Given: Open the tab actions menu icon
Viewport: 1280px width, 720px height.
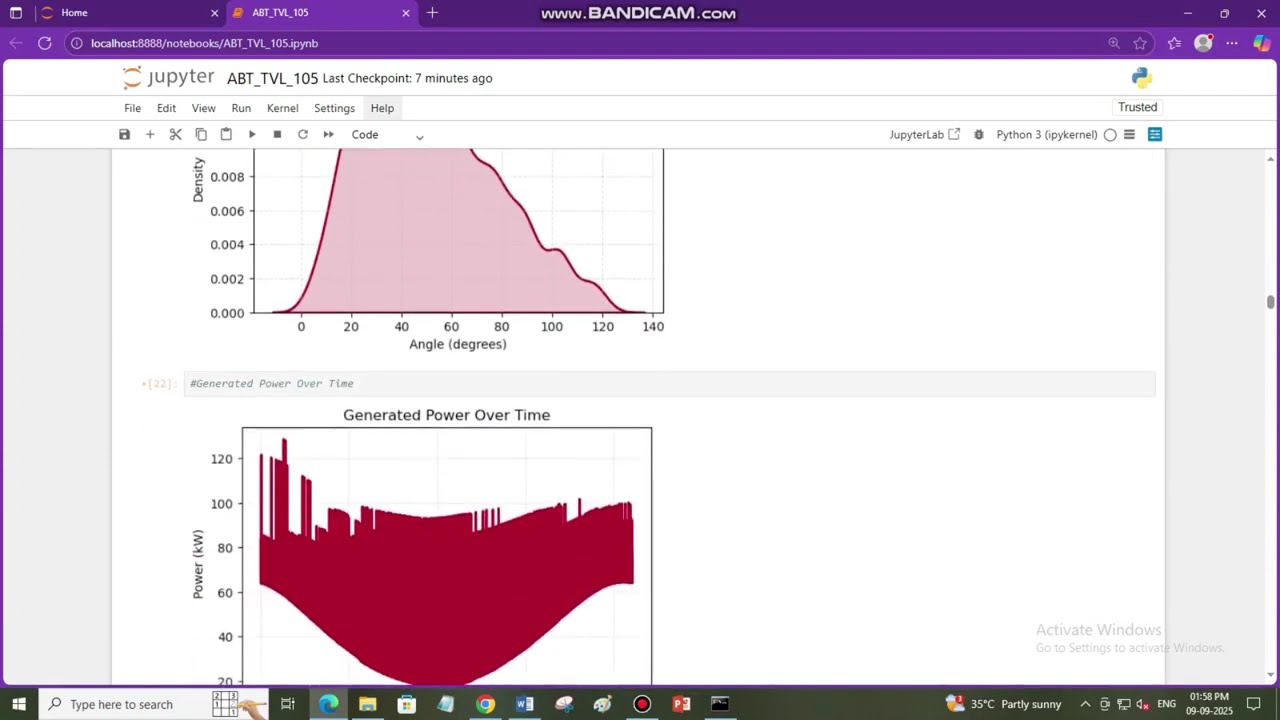Looking at the screenshot, I should (x=16, y=13).
